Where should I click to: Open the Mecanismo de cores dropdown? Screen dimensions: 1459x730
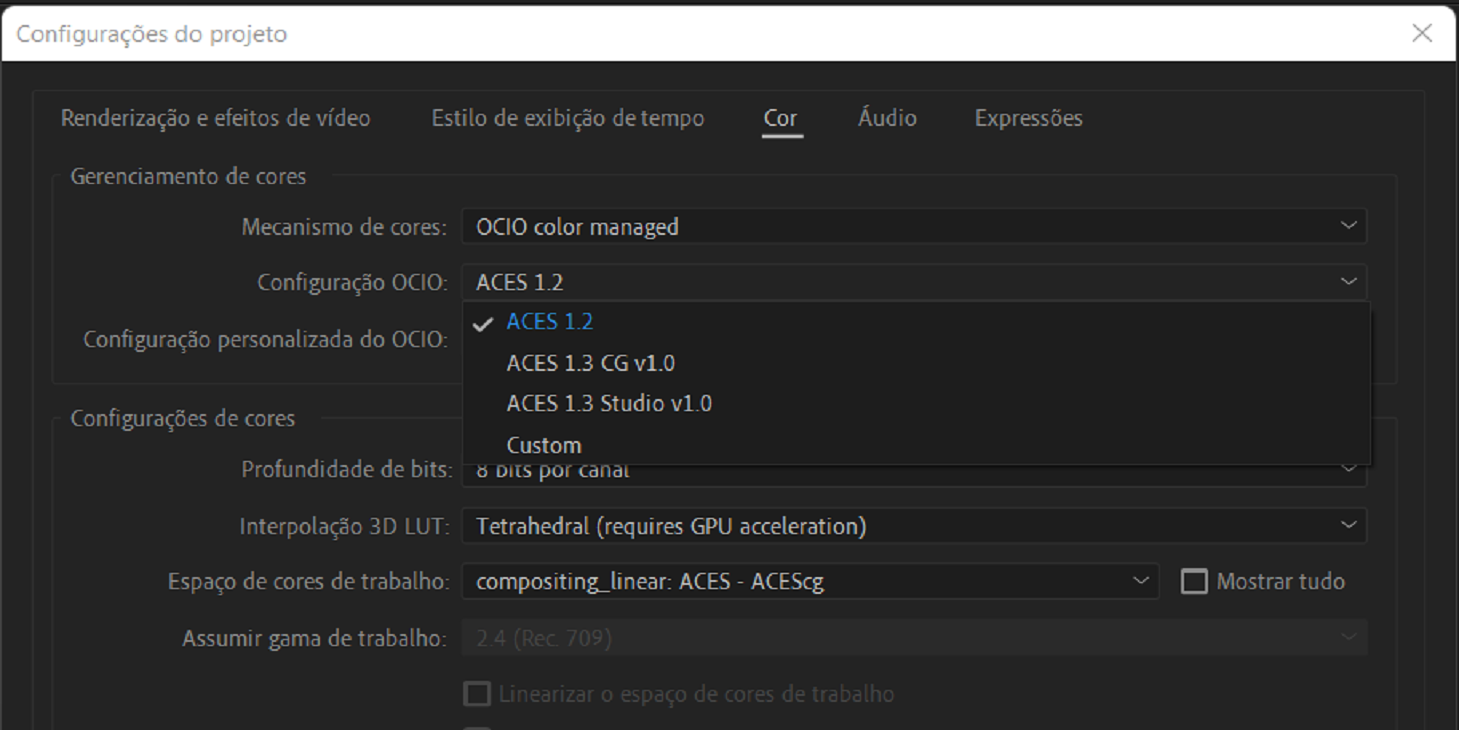click(913, 226)
